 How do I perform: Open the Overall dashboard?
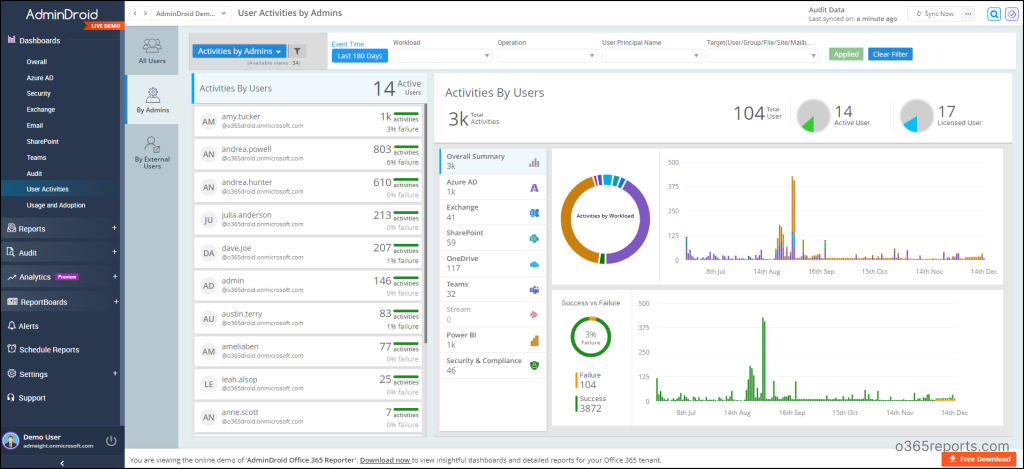pyautogui.click(x=37, y=61)
